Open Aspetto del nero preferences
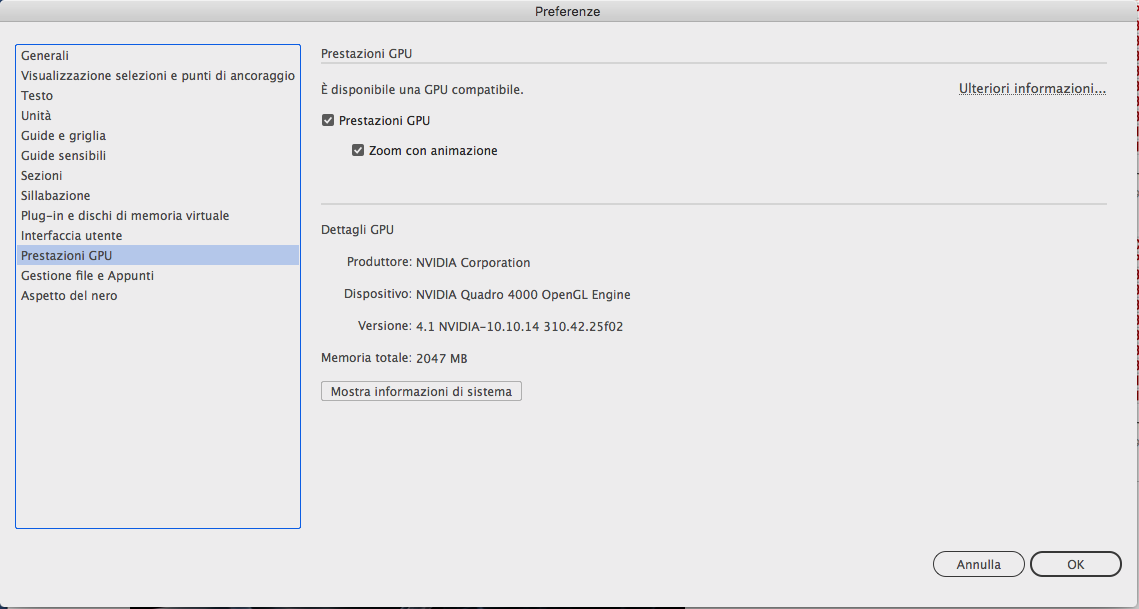 coord(69,296)
